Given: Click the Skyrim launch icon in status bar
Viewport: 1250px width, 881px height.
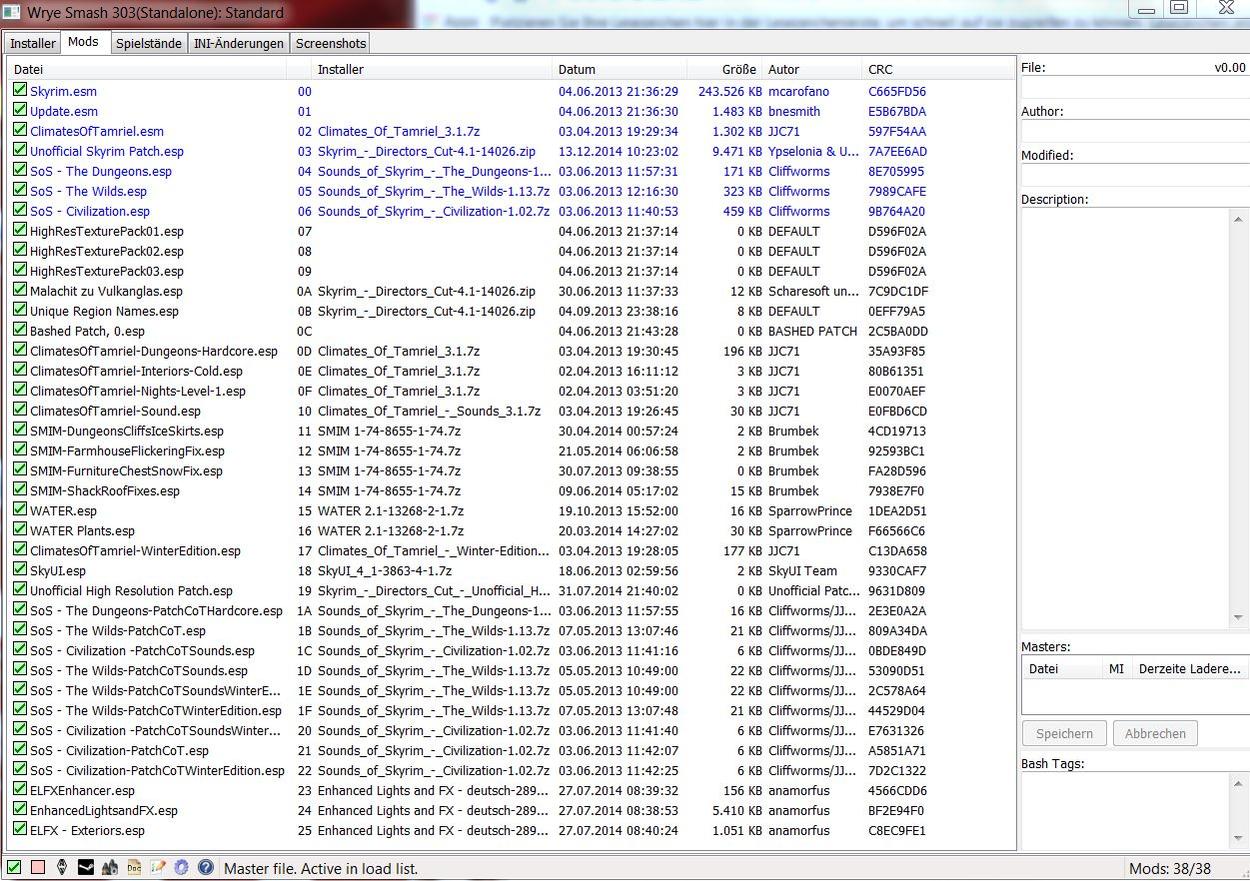Looking at the screenshot, I should 62,868.
